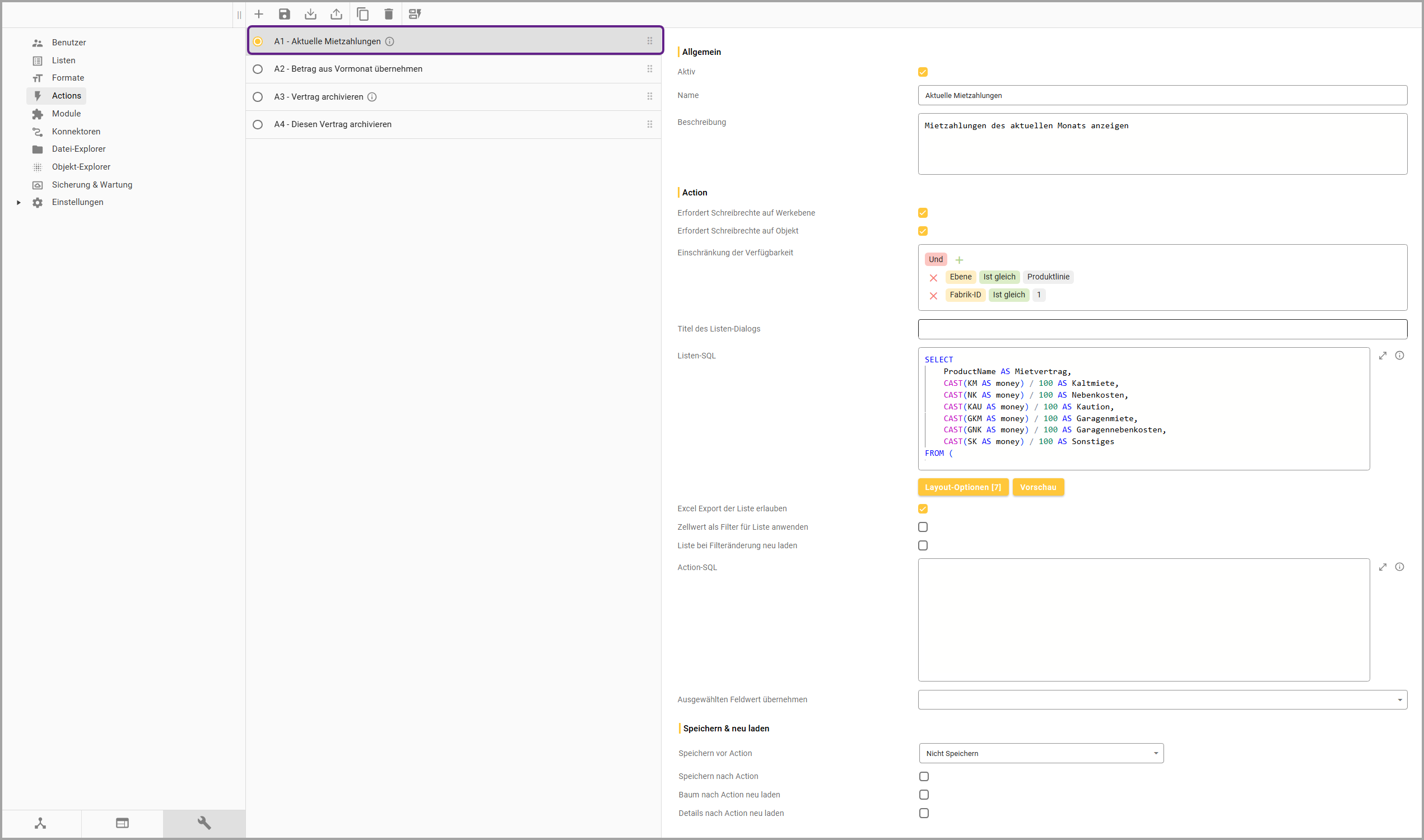Remove the Fabrik-ID condition with red X
The width and height of the screenshot is (1424, 840).
point(934,296)
